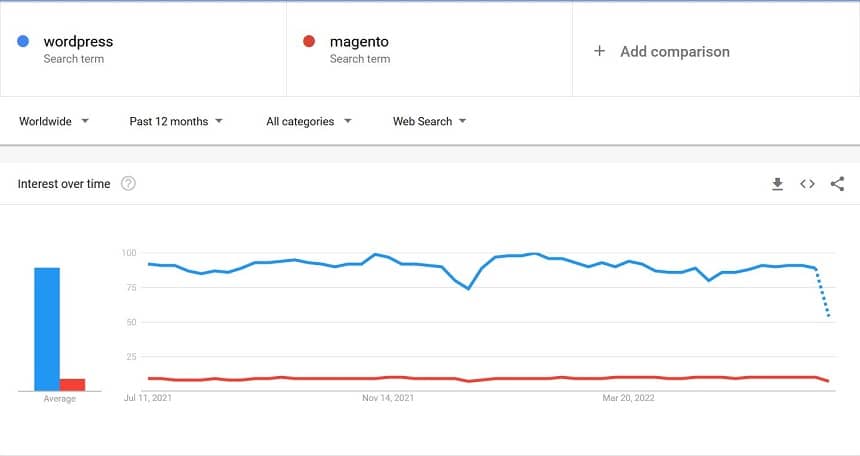Image resolution: width=860 pixels, height=456 pixels.
Task: Open the Web Search type dropdown
Action: coord(429,121)
